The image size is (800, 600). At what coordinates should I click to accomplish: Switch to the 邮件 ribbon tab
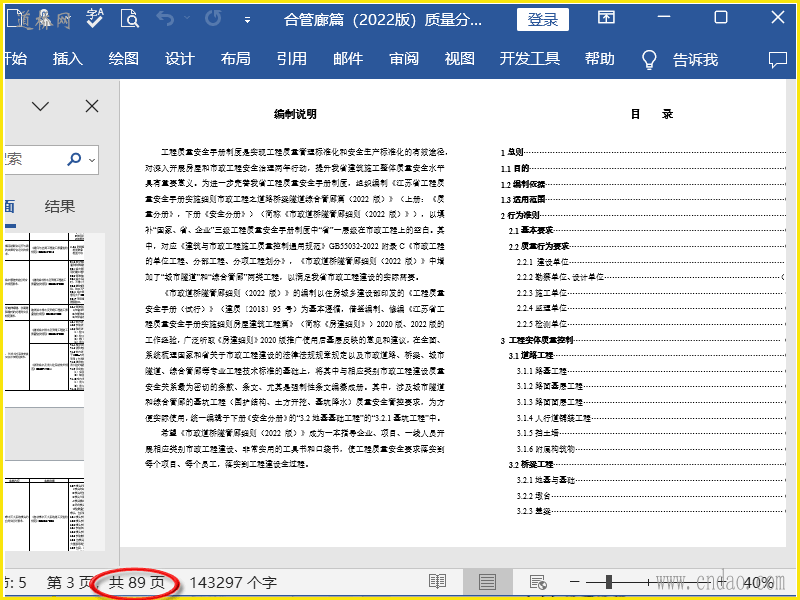pyautogui.click(x=348, y=59)
